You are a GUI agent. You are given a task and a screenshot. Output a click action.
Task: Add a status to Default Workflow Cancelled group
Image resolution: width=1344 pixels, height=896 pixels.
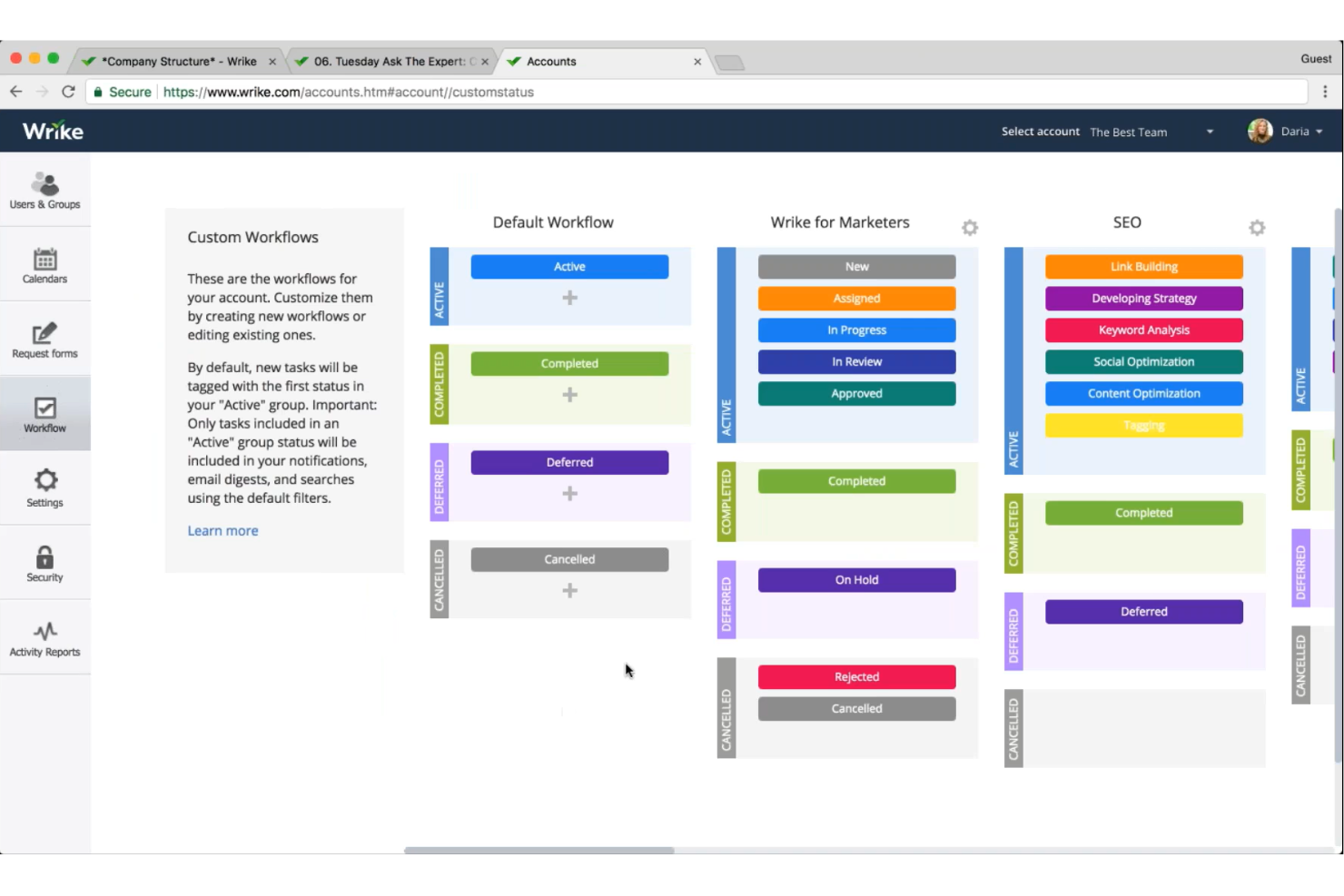569,591
